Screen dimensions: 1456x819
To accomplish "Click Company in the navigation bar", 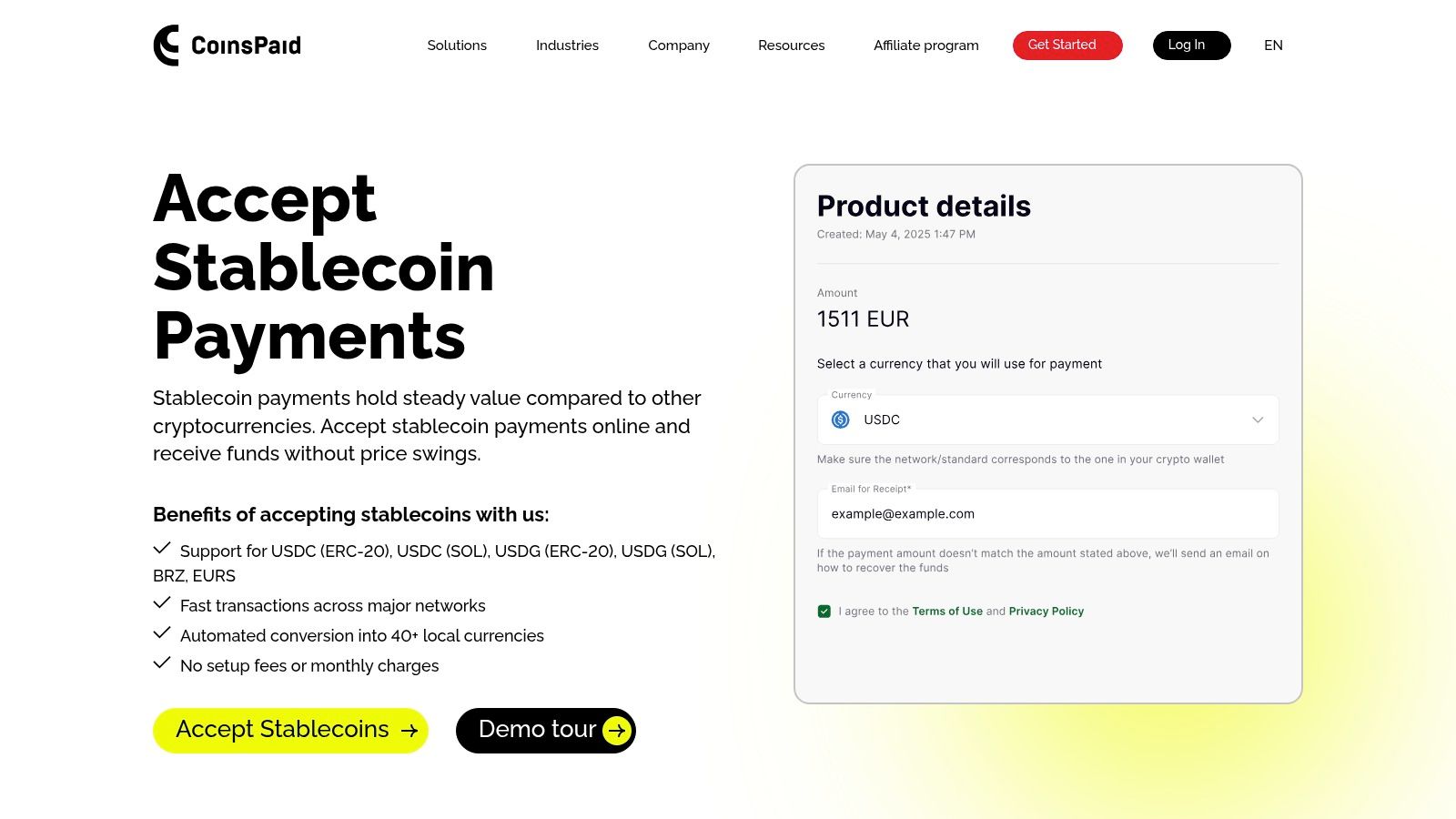I will pos(678,45).
